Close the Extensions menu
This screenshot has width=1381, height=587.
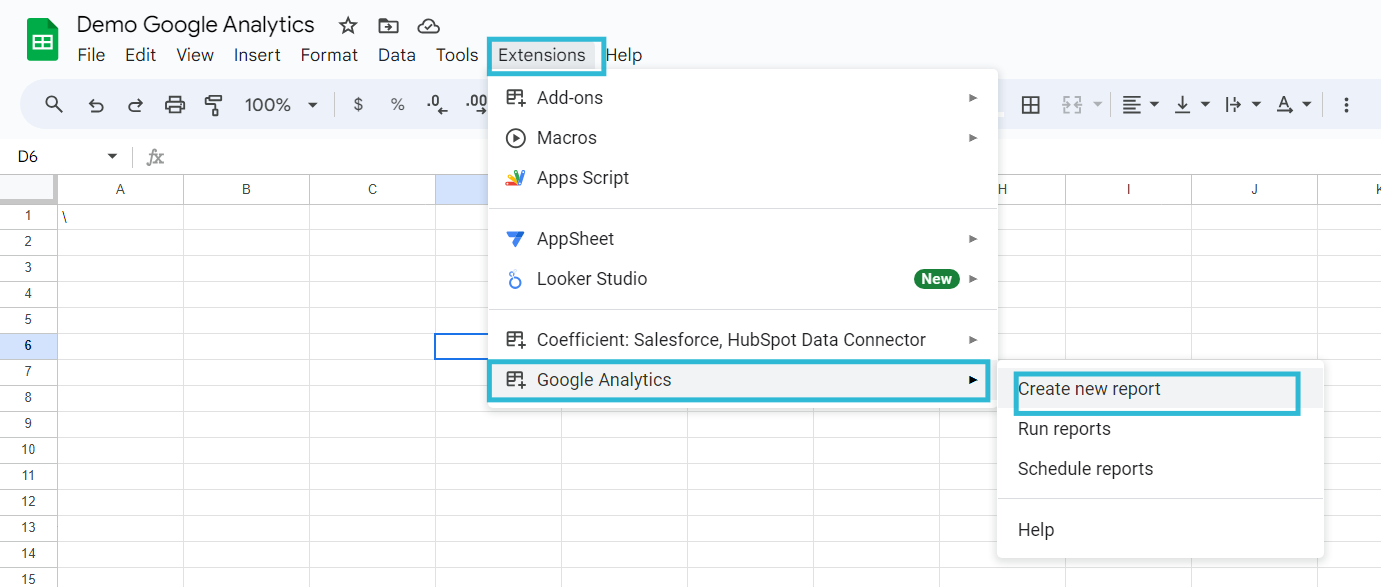point(542,55)
